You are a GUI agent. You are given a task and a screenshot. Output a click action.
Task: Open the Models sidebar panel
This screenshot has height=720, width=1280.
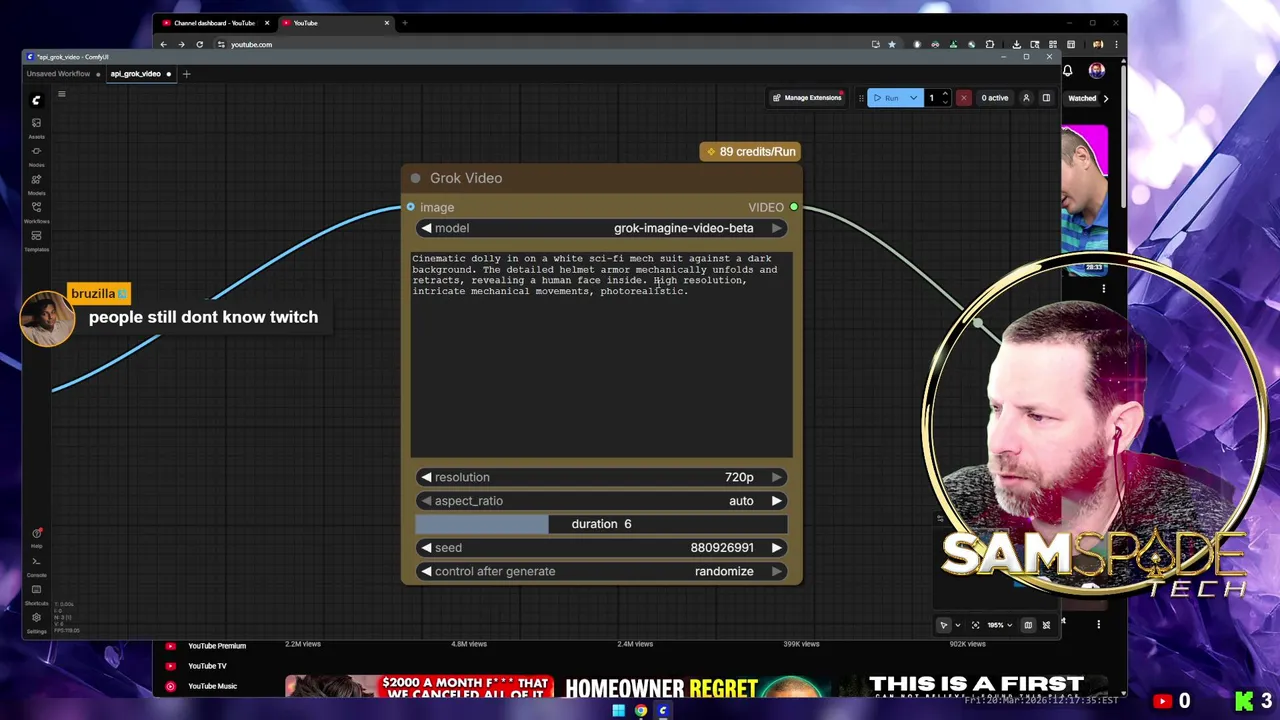(36, 183)
